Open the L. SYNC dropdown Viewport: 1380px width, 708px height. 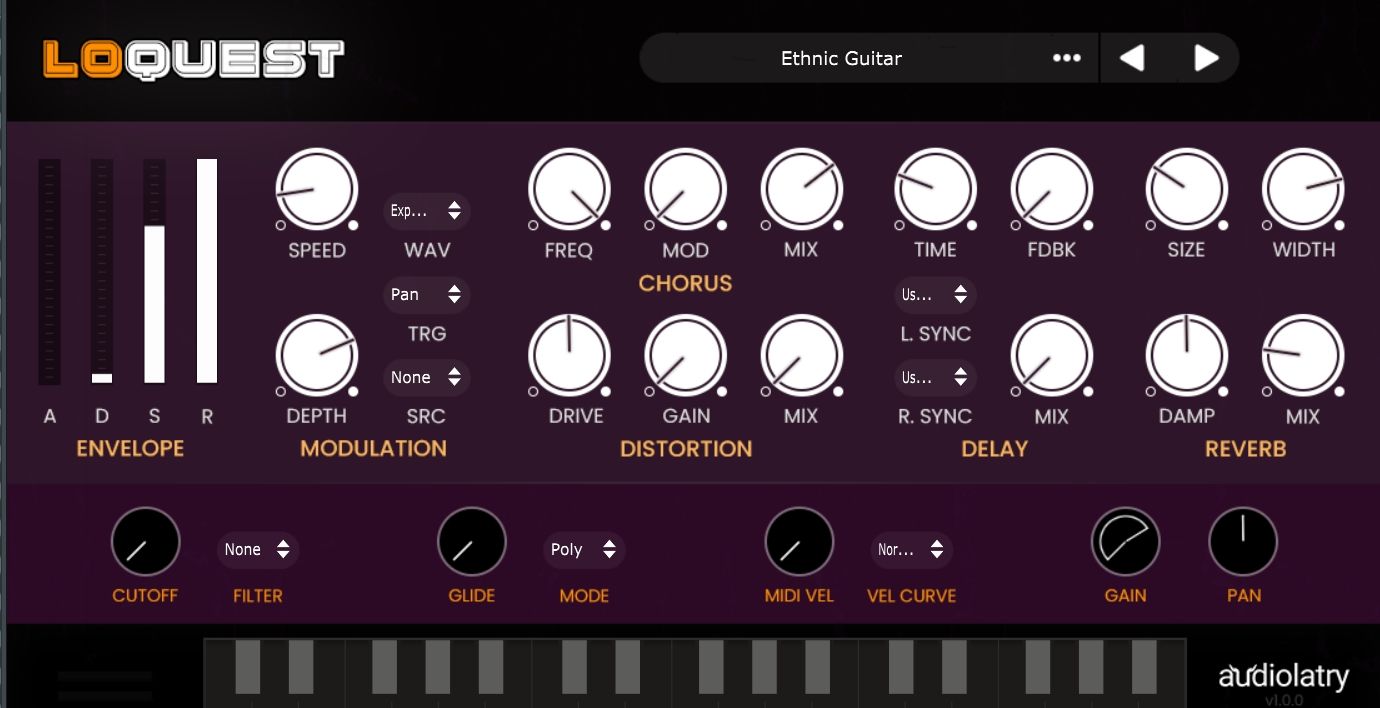(x=935, y=294)
